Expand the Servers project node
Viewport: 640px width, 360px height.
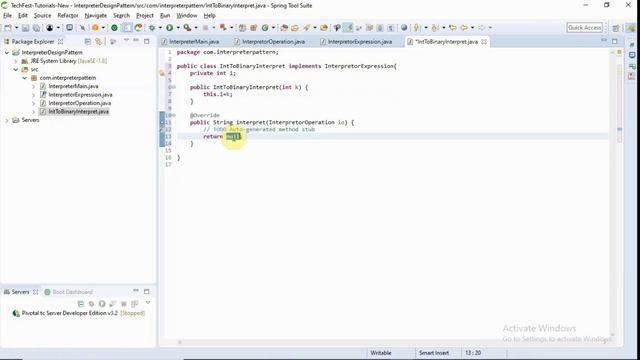click(x=7, y=120)
